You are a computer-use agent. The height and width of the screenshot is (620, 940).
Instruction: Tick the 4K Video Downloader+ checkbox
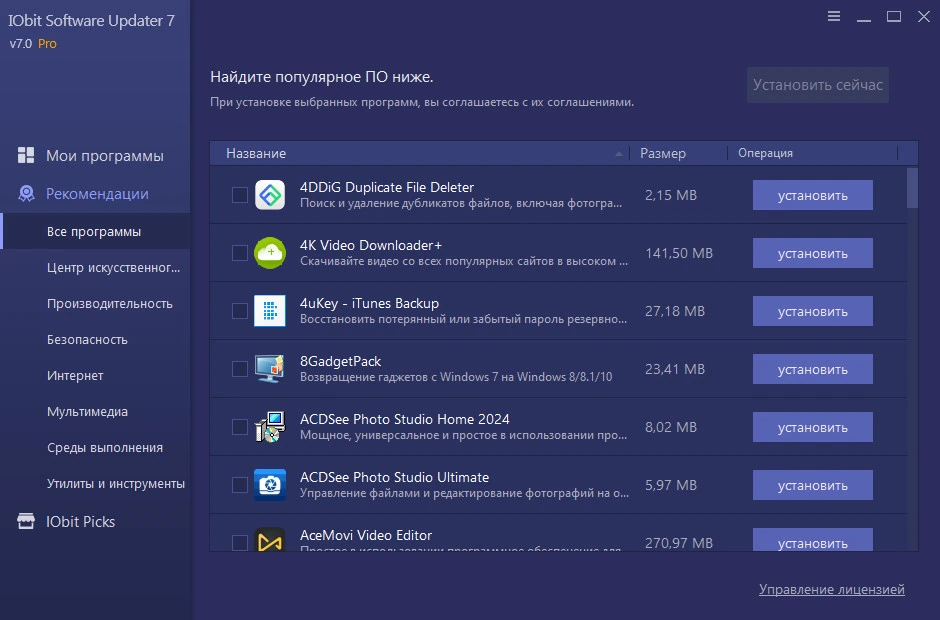240,253
